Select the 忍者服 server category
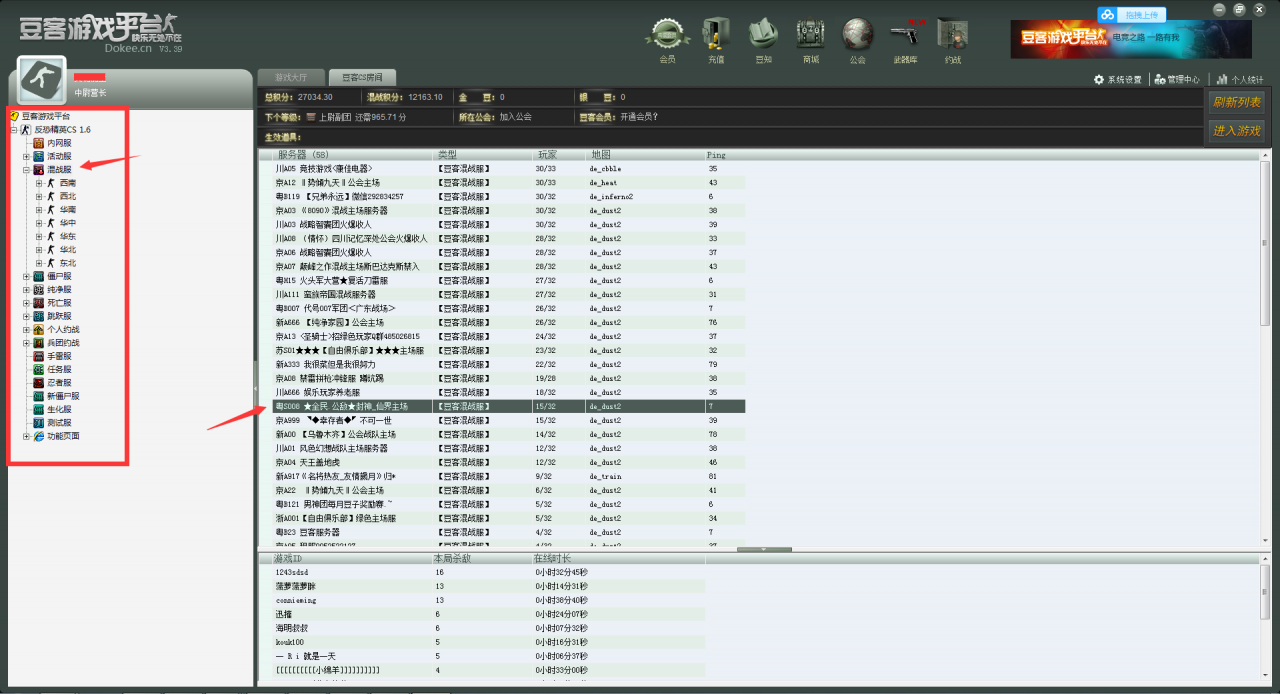1280x694 pixels. pos(57,383)
